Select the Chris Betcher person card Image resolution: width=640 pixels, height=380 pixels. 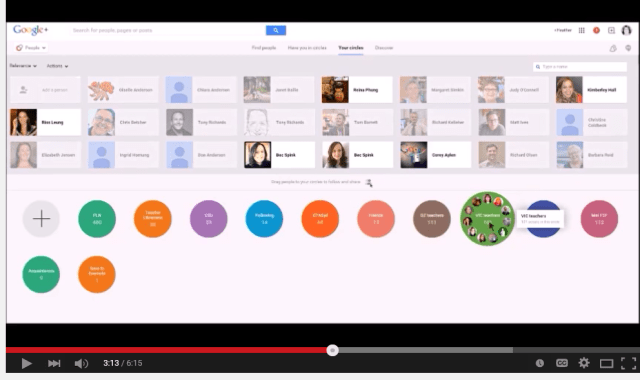click(123, 122)
